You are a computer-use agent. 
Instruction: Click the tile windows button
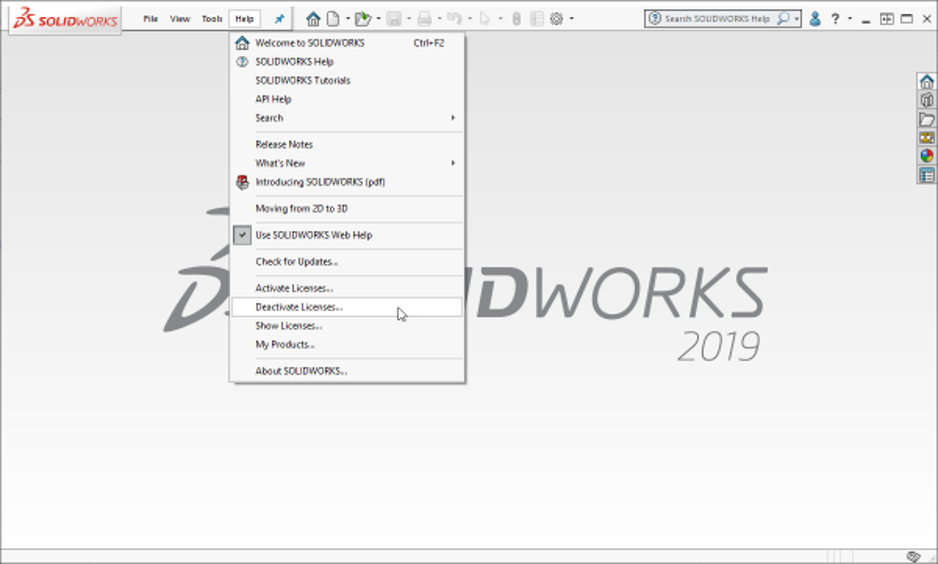pyautogui.click(x=887, y=19)
